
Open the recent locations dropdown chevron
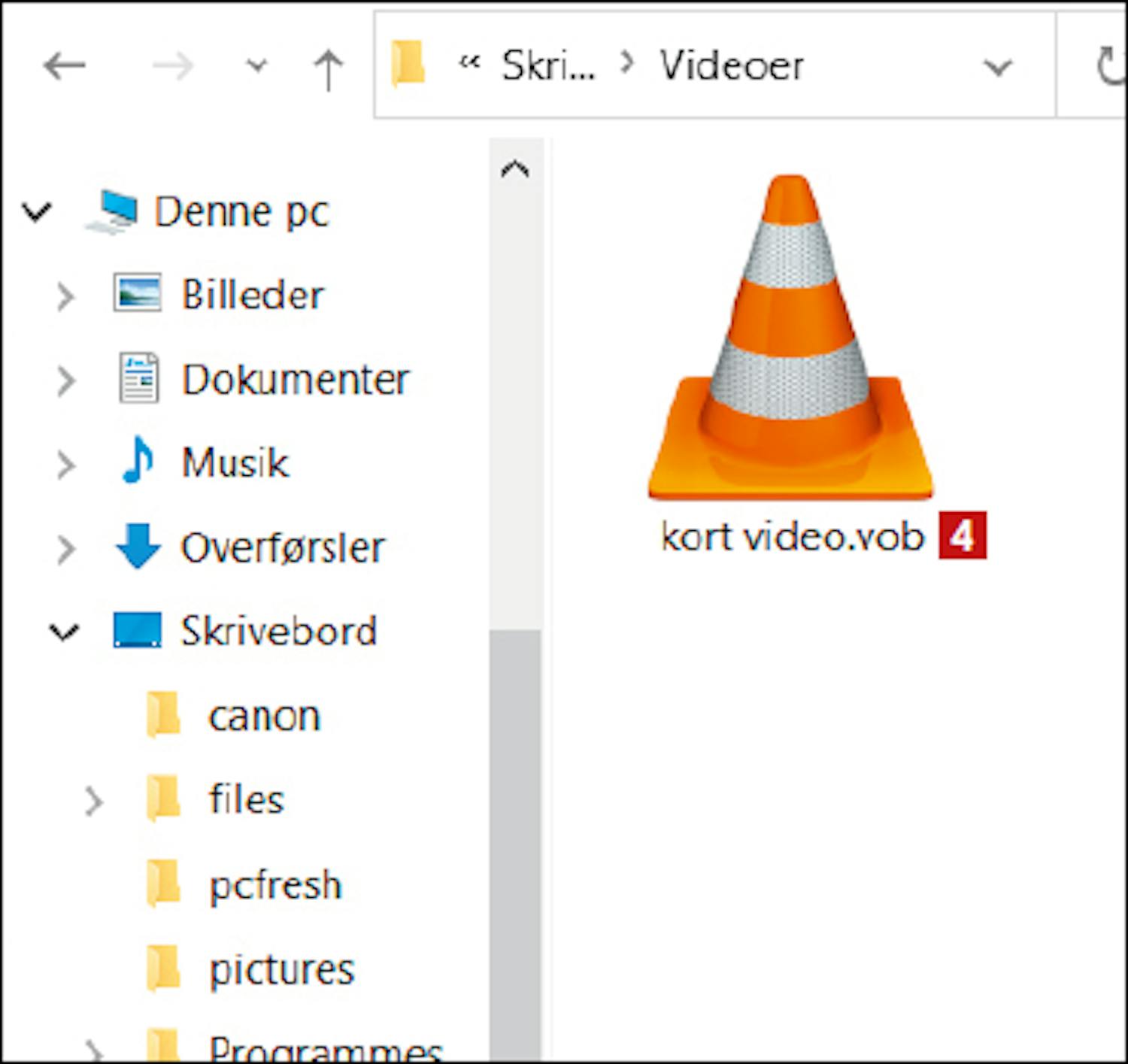pos(256,67)
